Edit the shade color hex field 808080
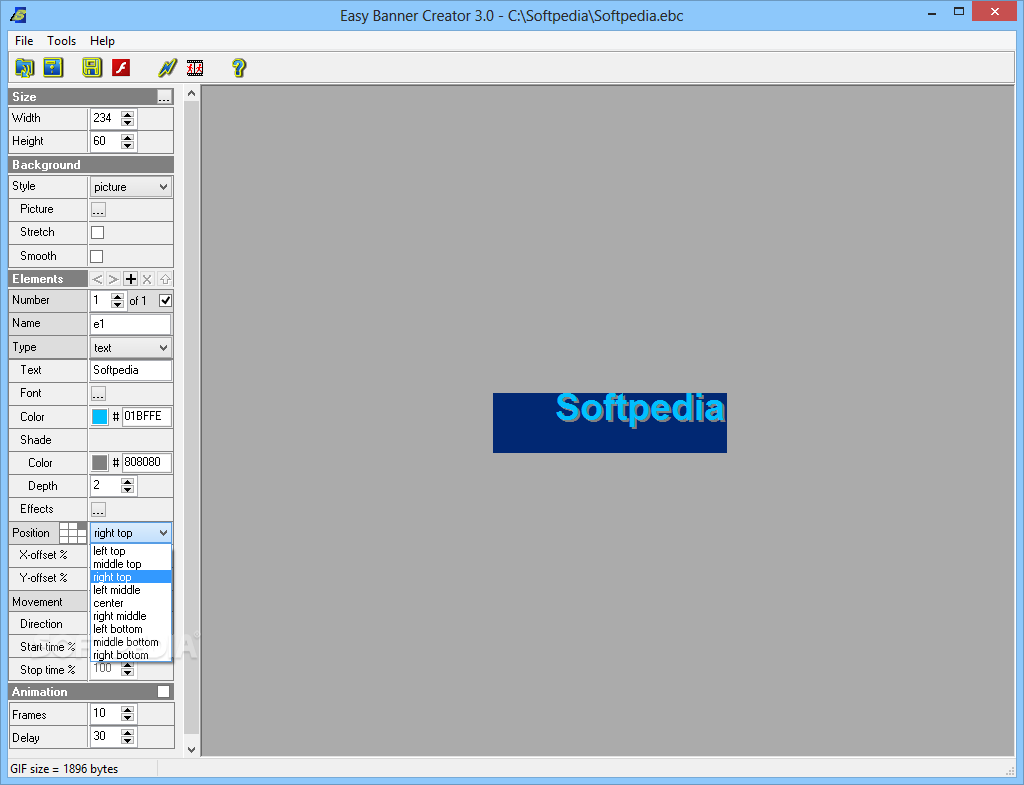The width and height of the screenshot is (1024, 785). (x=146, y=463)
